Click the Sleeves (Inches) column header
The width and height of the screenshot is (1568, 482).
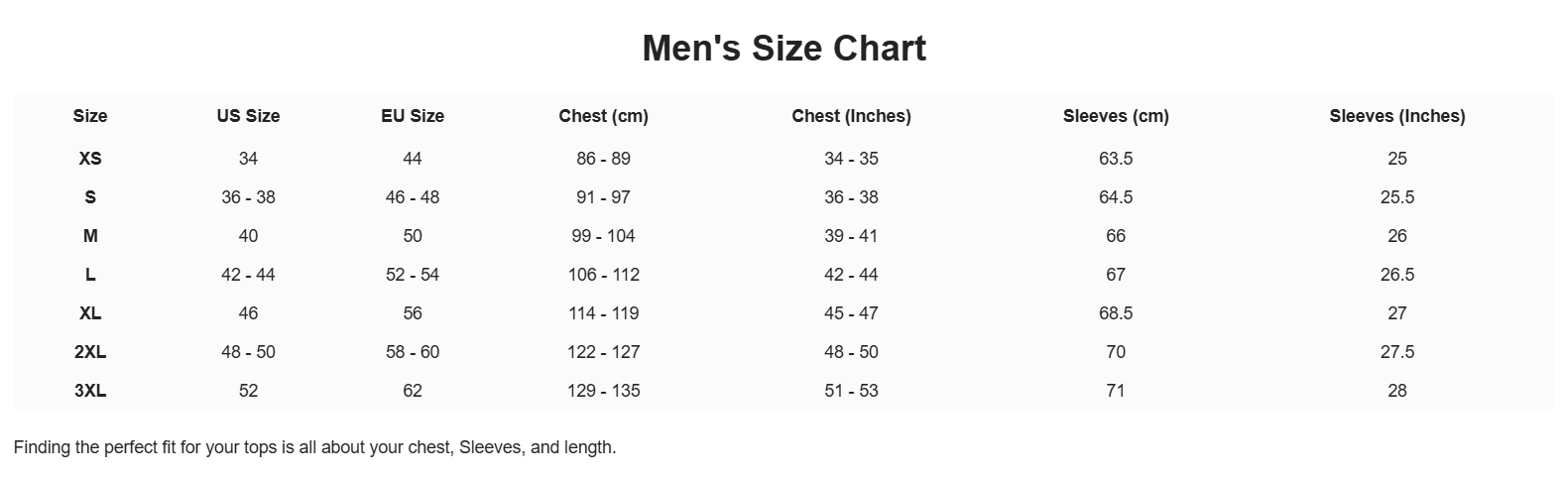click(1396, 116)
